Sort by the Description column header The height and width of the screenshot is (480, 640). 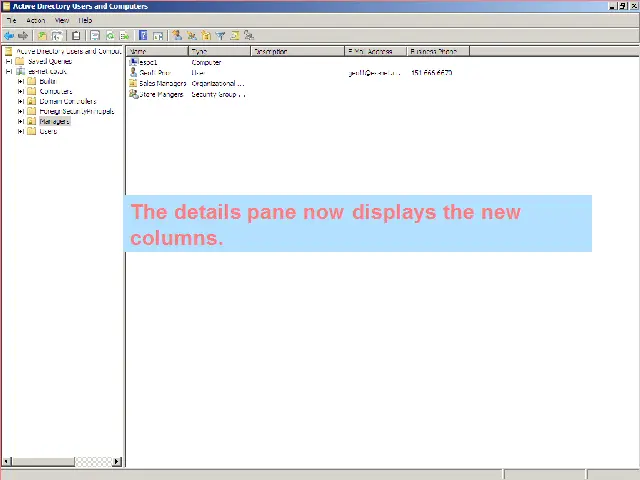click(x=298, y=51)
